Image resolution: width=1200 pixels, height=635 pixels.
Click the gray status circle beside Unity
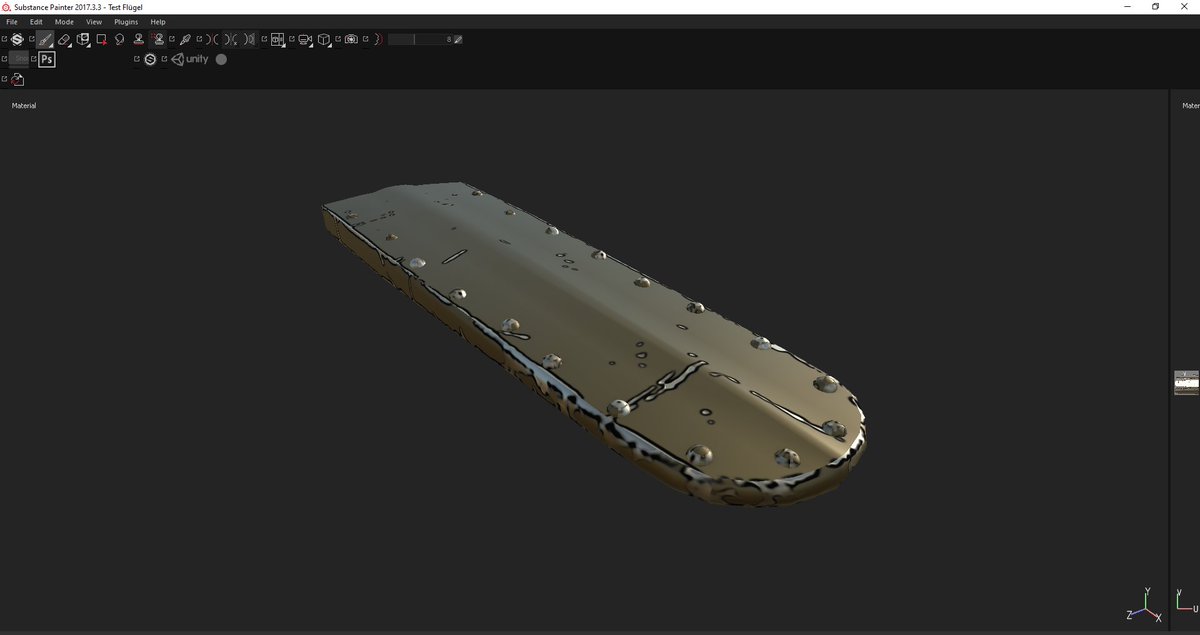[x=221, y=59]
